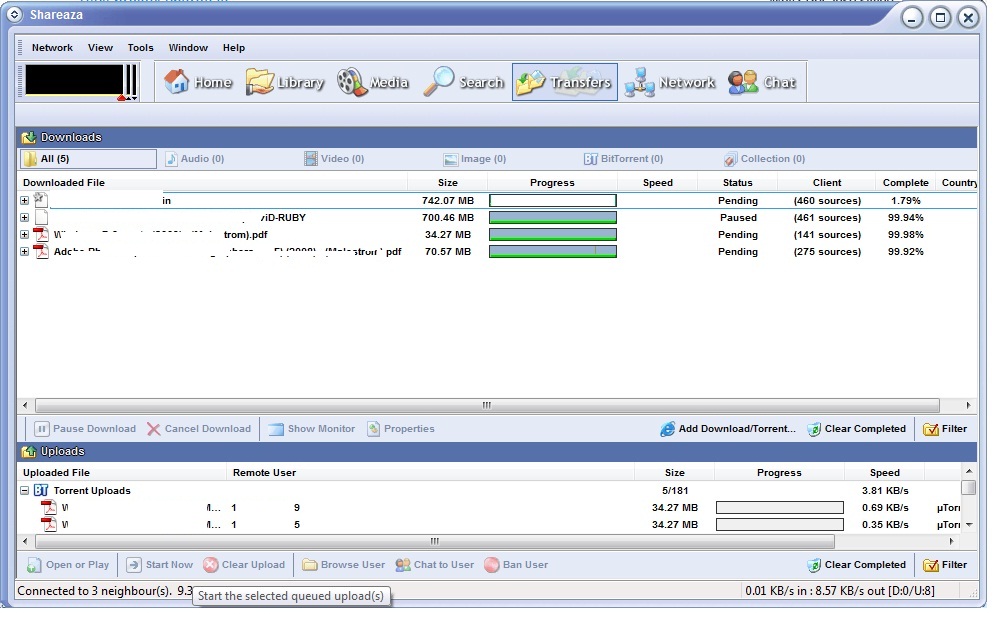This screenshot has width=1008, height=630.
Task: Click progress bar of 1.79% download
Action: click(552, 201)
